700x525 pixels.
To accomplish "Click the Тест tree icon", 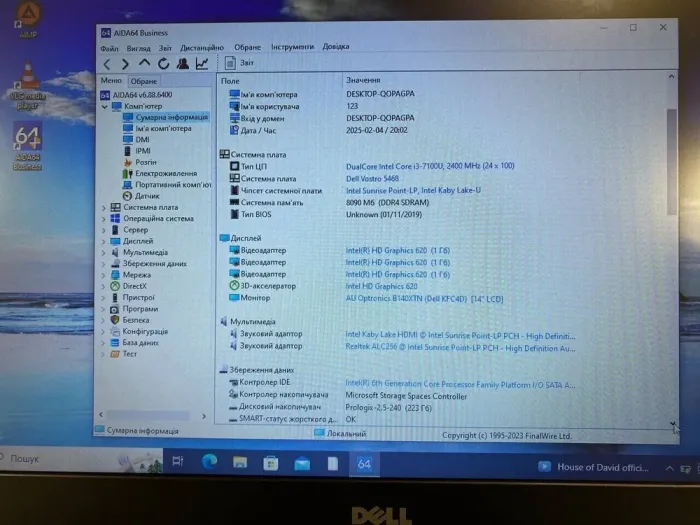I will (115, 354).
